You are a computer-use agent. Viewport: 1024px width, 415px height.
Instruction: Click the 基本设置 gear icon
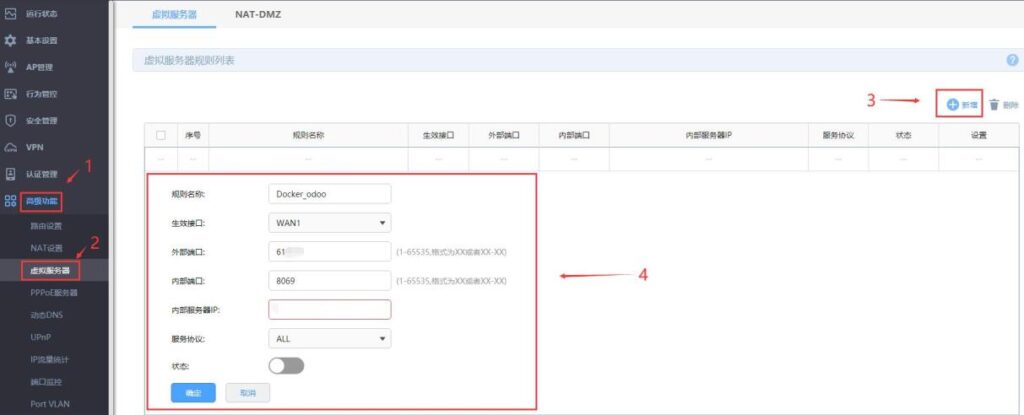[x=10, y=41]
